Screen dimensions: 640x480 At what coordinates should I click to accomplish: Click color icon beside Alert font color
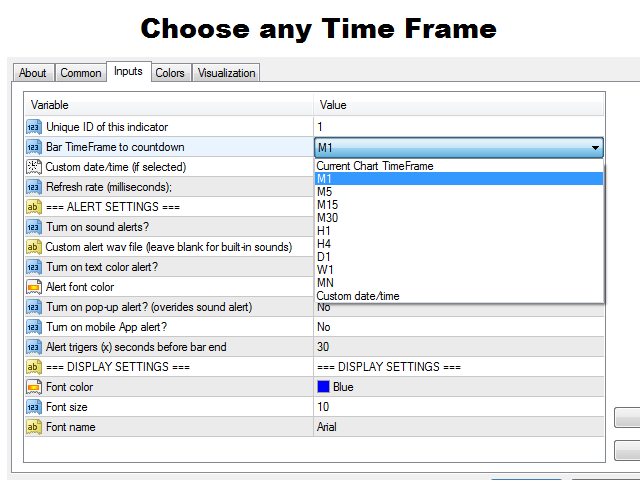click(34, 287)
